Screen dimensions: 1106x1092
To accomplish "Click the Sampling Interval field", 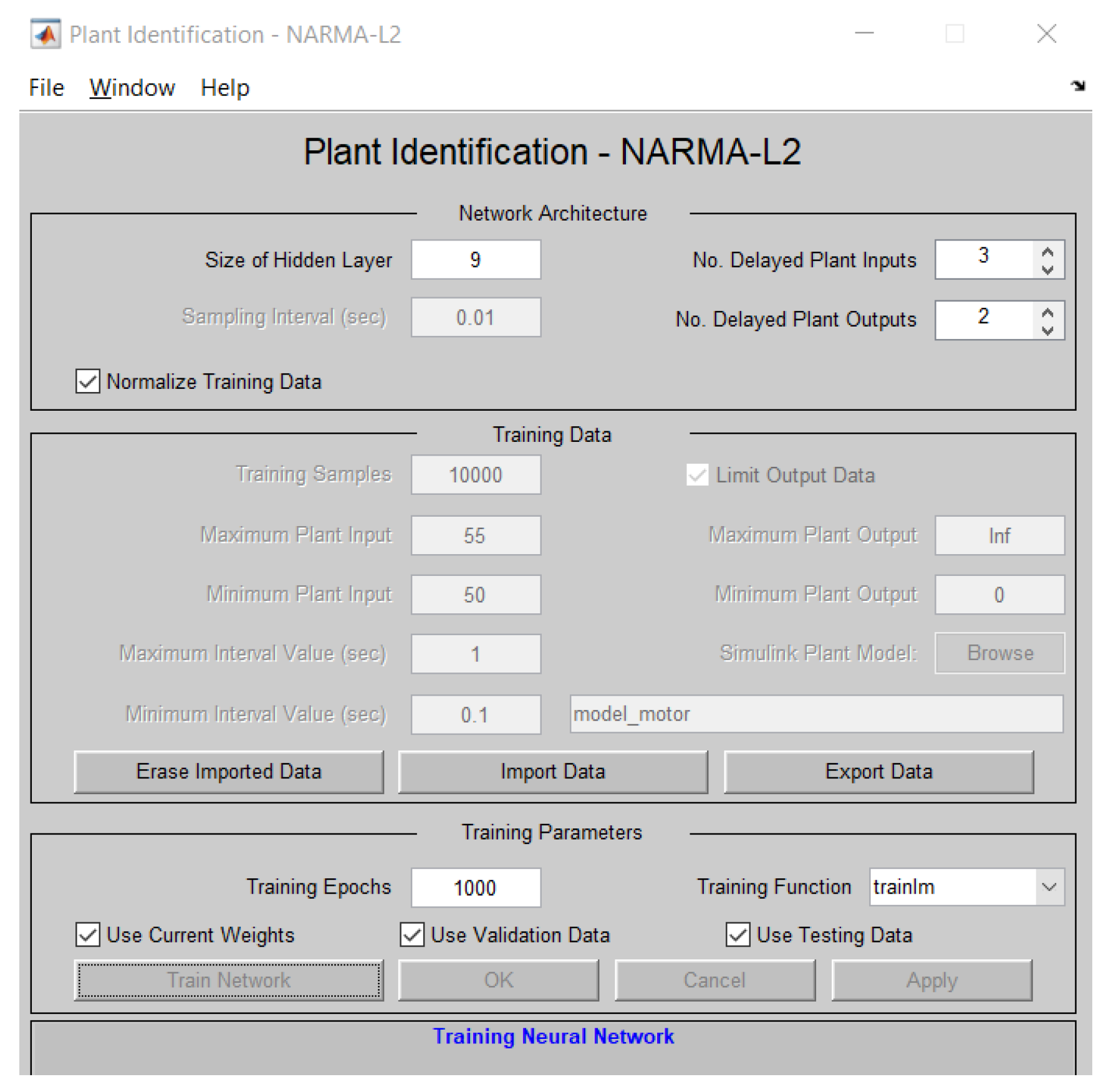I will 476,317.
